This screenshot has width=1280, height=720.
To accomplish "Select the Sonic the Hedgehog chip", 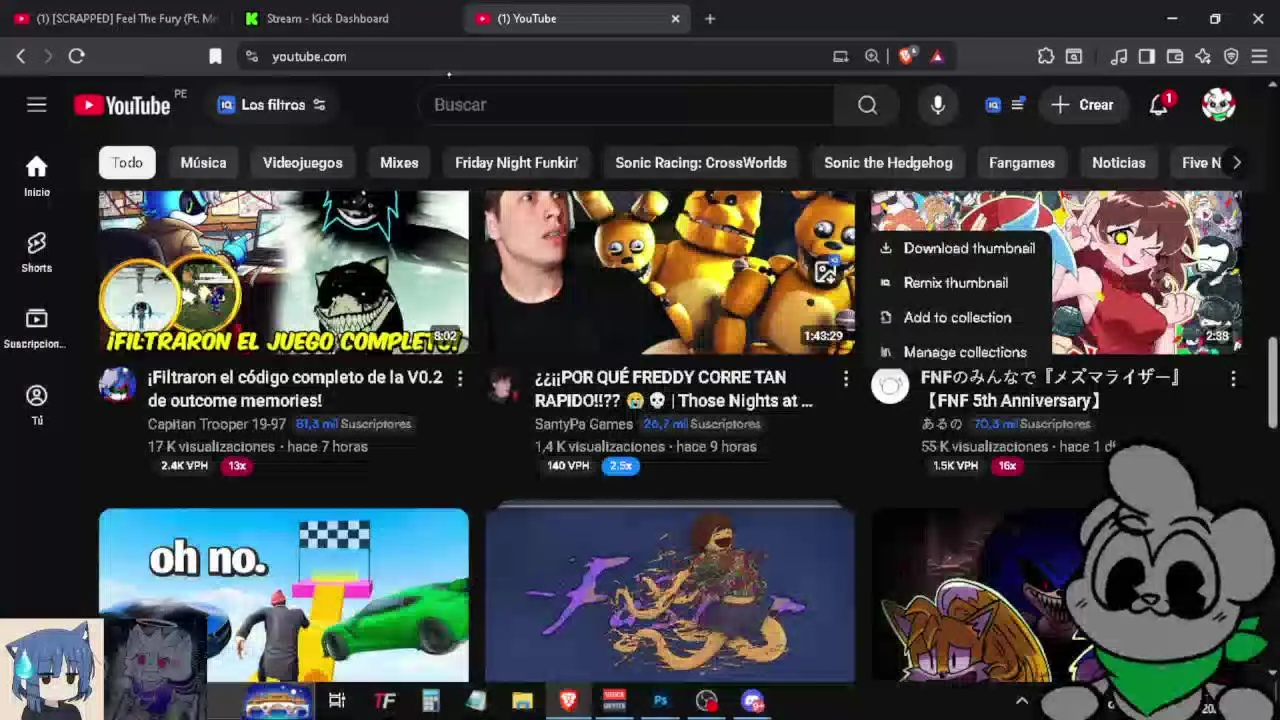I will 888,162.
